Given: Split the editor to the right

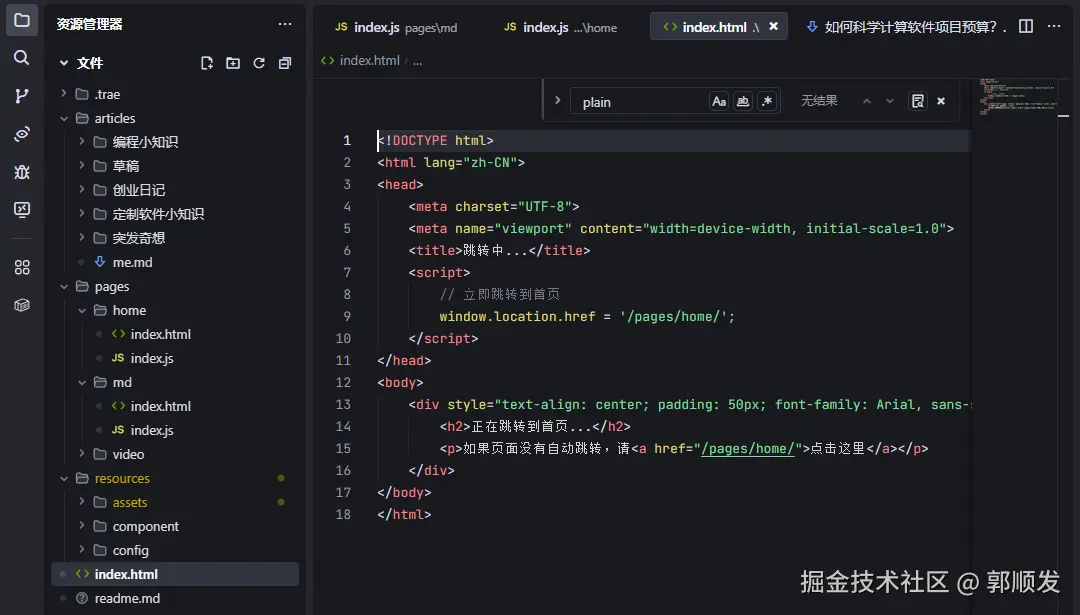Looking at the screenshot, I should pos(1026,26).
